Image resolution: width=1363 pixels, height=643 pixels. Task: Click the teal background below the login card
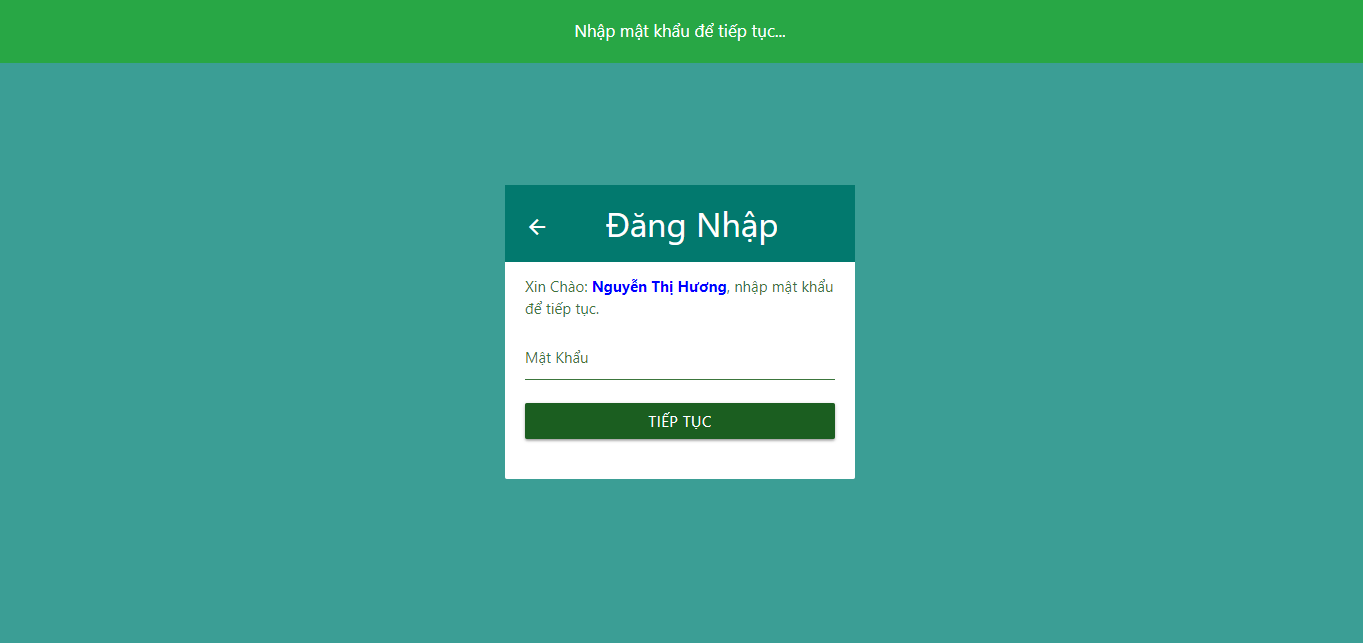point(680,561)
